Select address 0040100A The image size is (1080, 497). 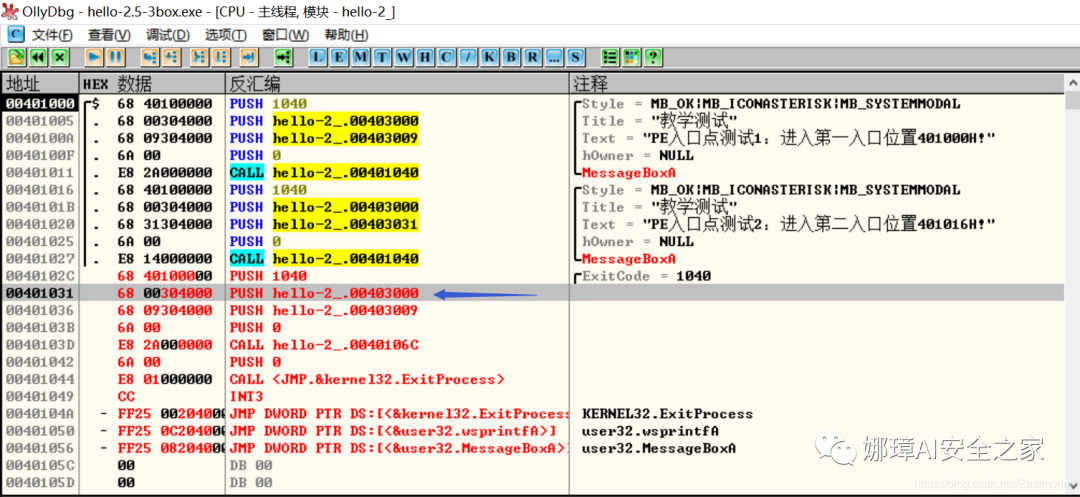tap(41, 138)
